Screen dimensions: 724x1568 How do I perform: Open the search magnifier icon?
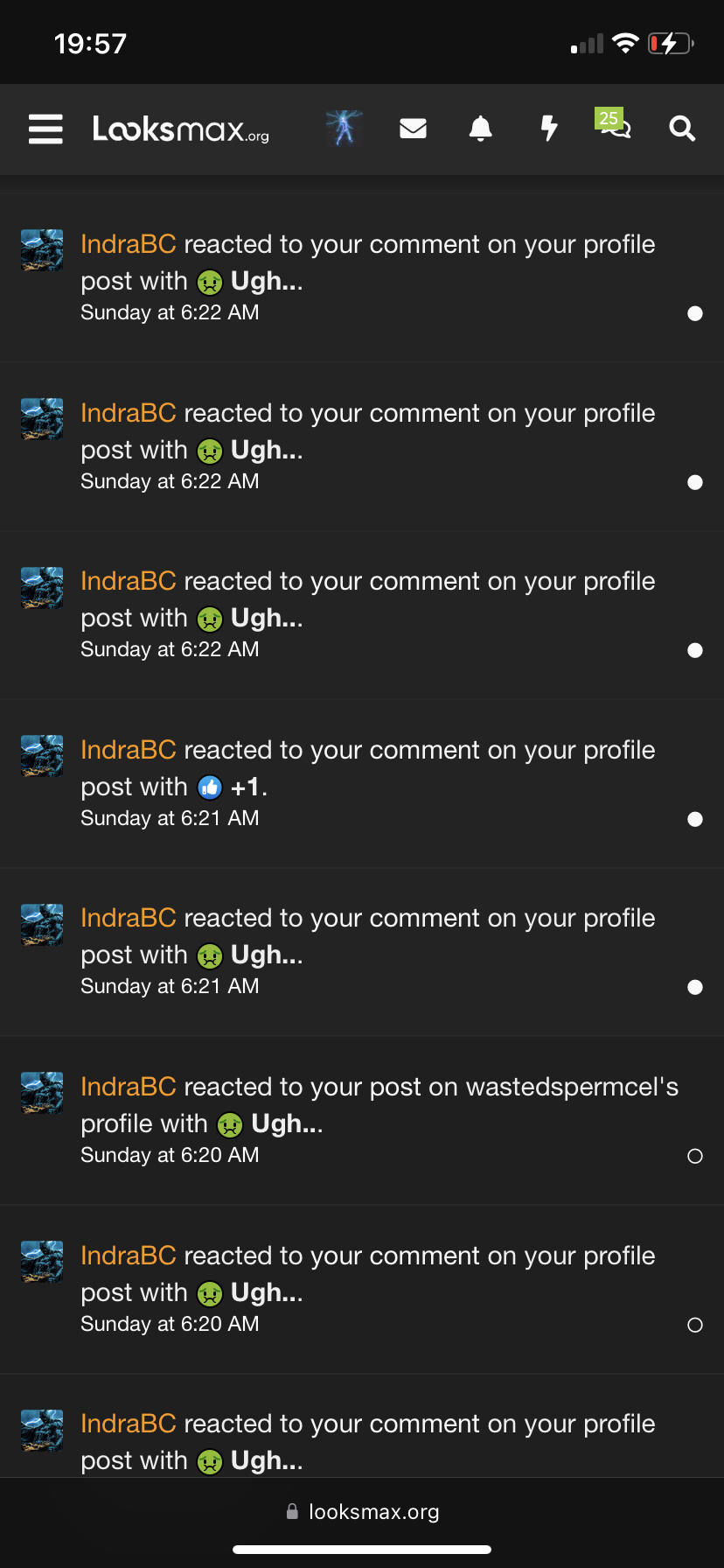[x=682, y=129]
